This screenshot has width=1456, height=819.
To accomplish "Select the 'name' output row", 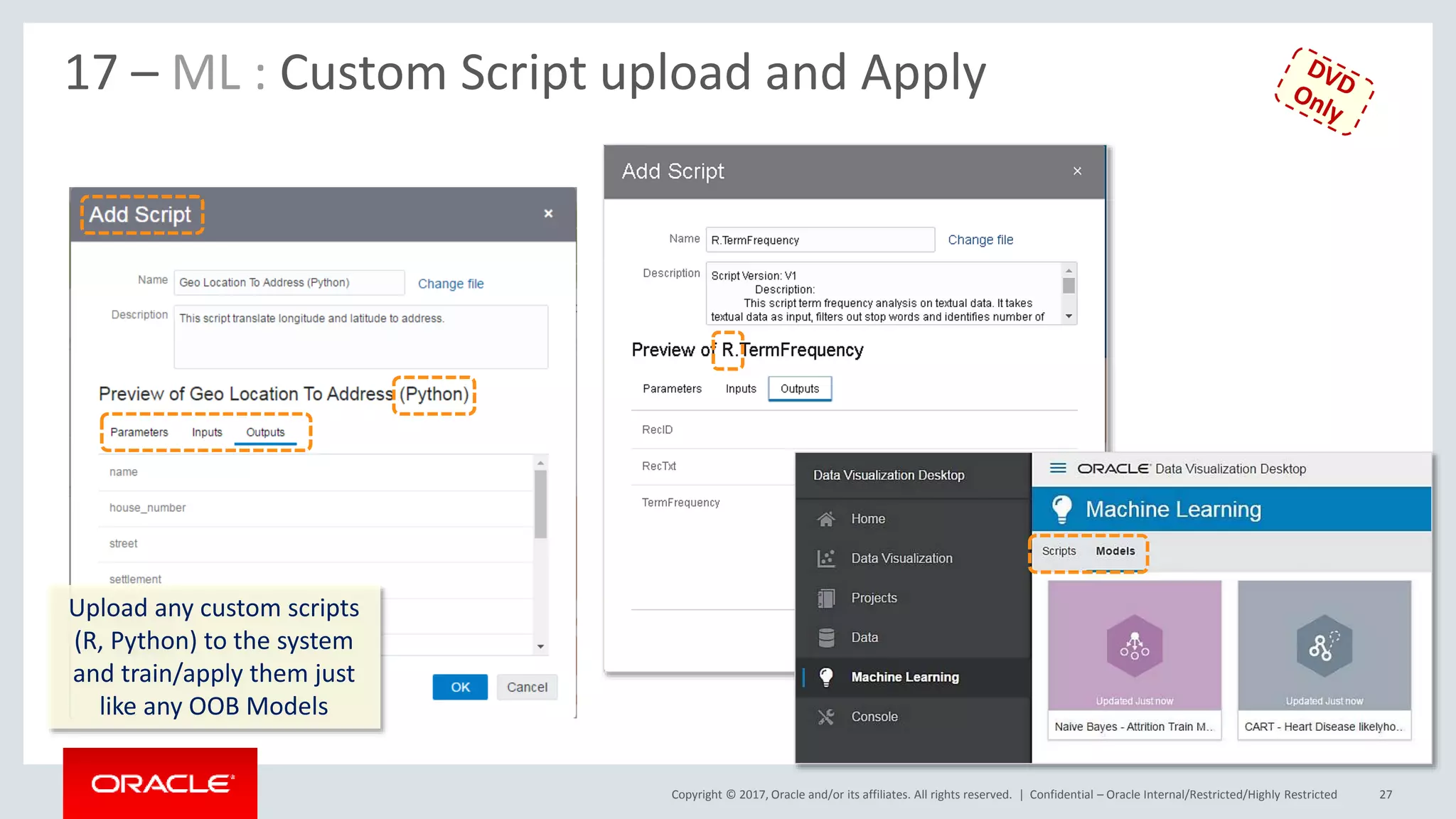I will [x=316, y=472].
